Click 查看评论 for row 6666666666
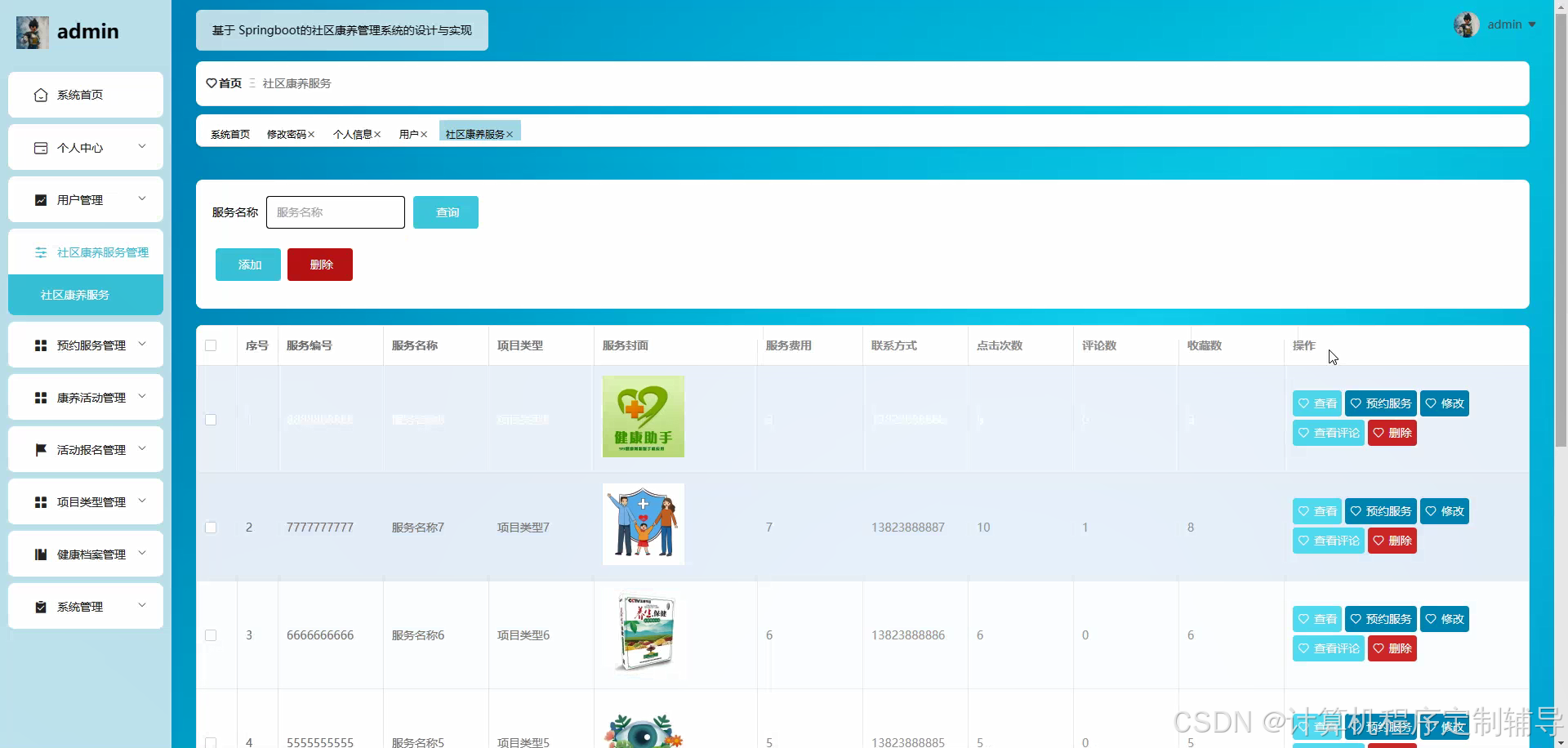 click(x=1329, y=648)
